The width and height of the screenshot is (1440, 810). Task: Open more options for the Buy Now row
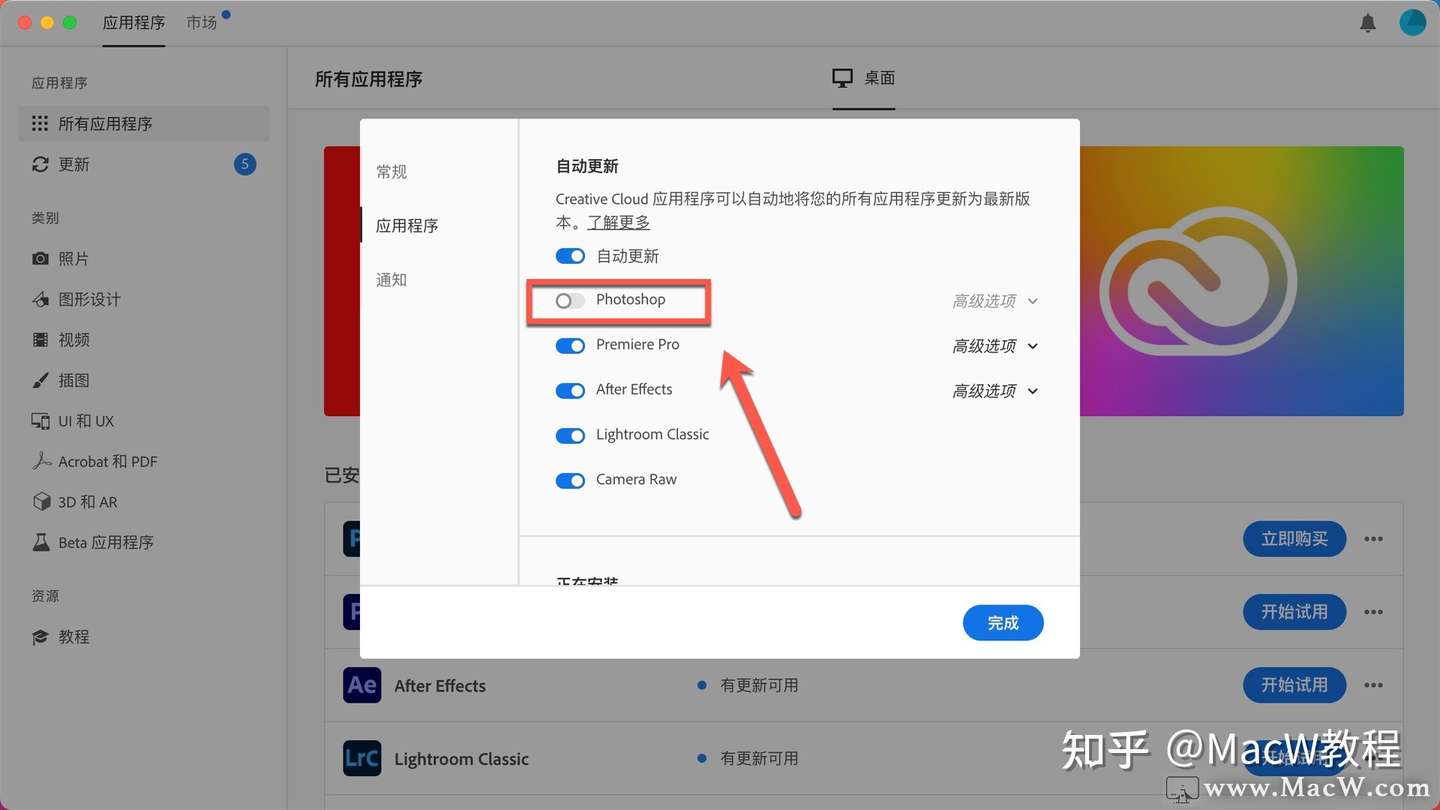tap(1374, 539)
